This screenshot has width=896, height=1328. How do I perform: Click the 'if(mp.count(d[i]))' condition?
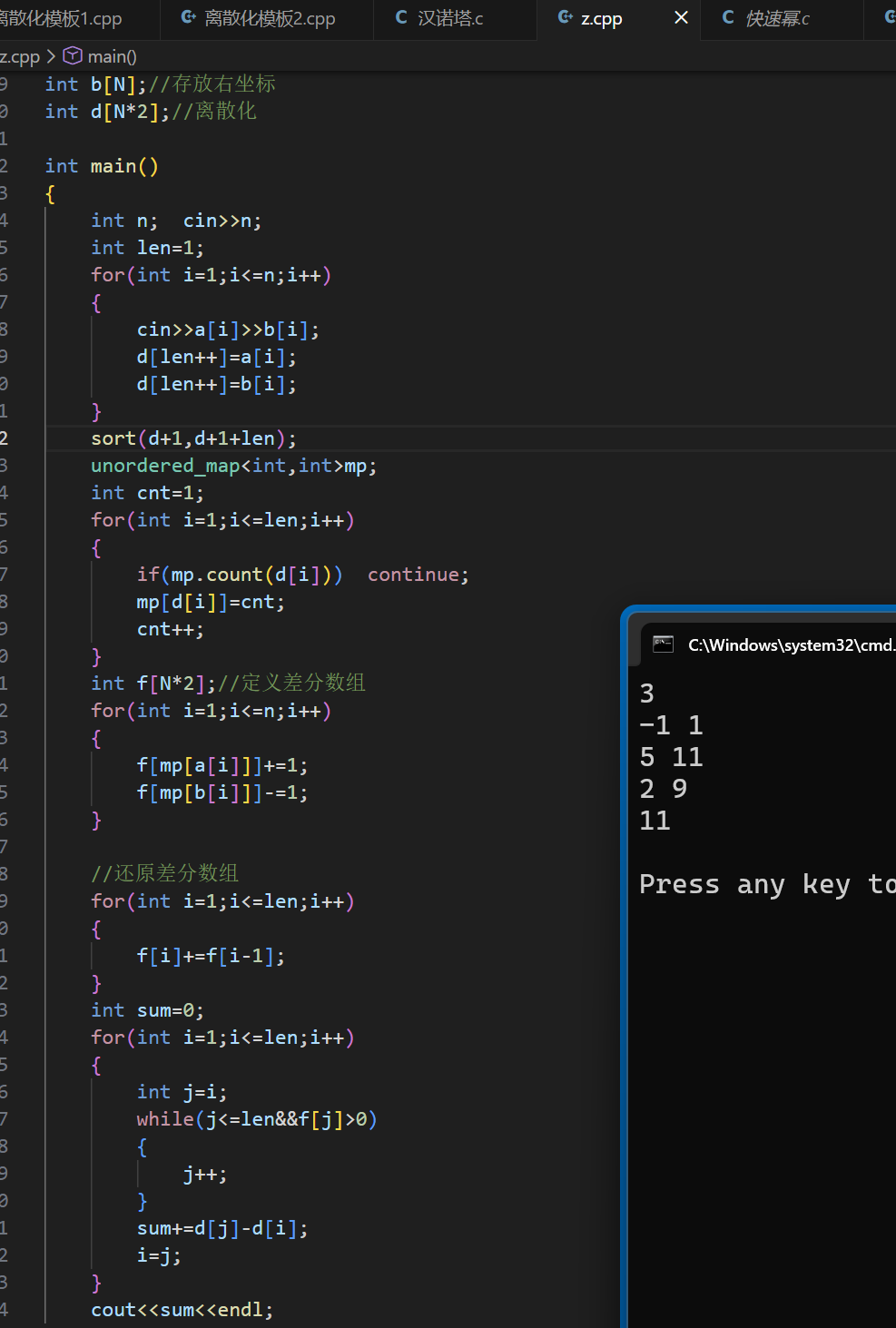[x=240, y=575]
